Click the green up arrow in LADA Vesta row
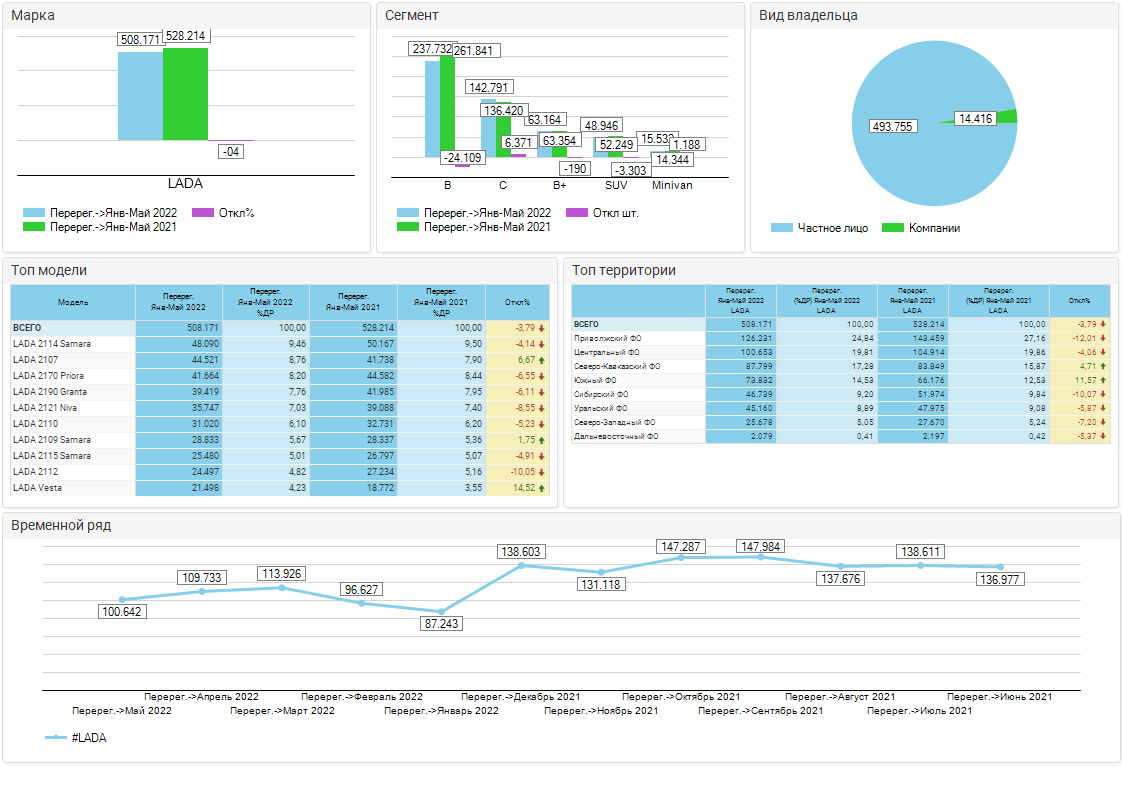This screenshot has width=1122, height=793. click(542, 488)
